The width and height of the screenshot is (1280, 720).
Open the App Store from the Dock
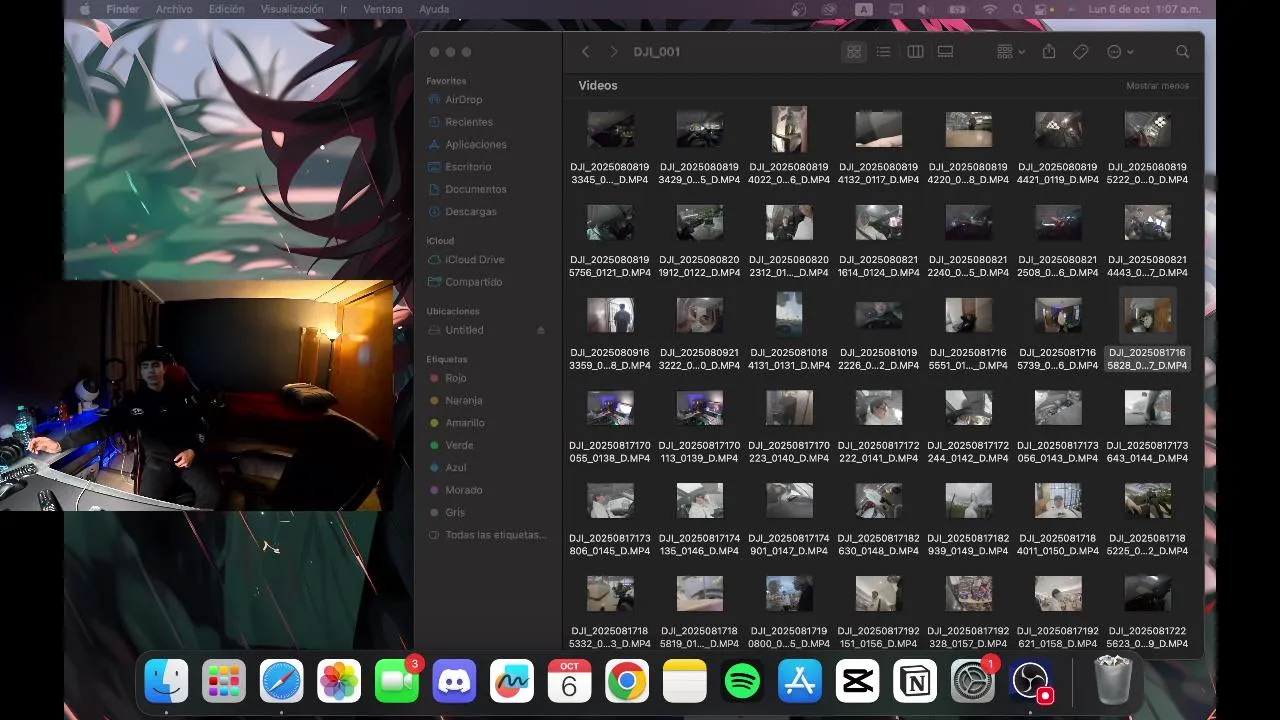pos(799,682)
